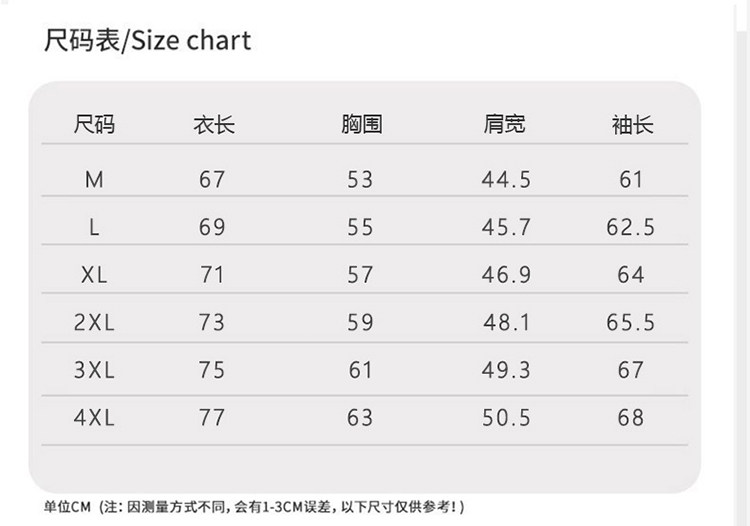
Task: Click the 44.5 shoulder width for size M
Action: pyautogui.click(x=506, y=180)
